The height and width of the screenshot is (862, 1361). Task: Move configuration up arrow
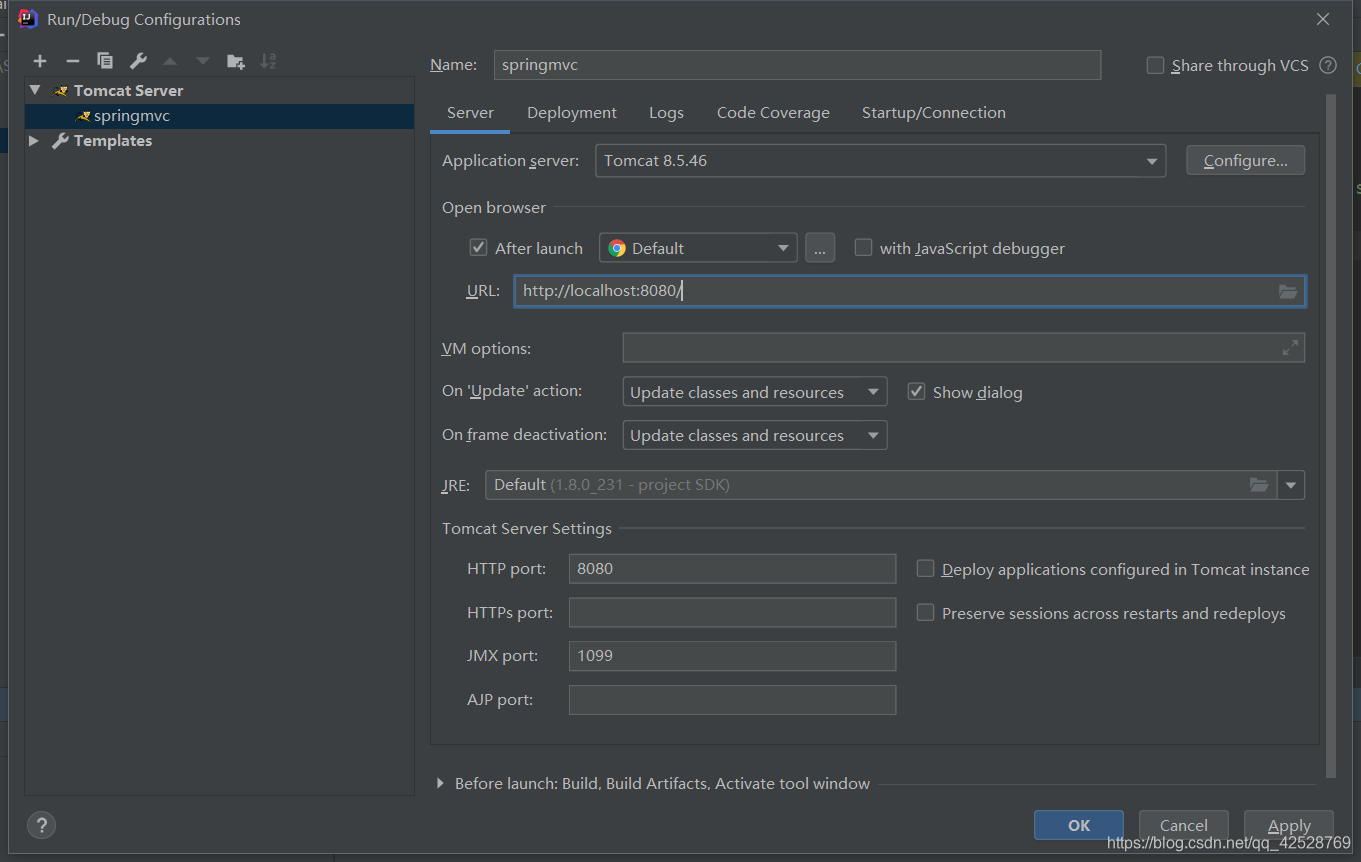[x=170, y=62]
